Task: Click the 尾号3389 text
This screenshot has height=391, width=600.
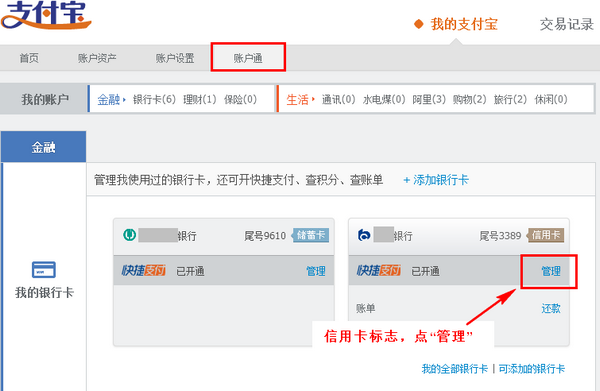Action: coord(500,236)
